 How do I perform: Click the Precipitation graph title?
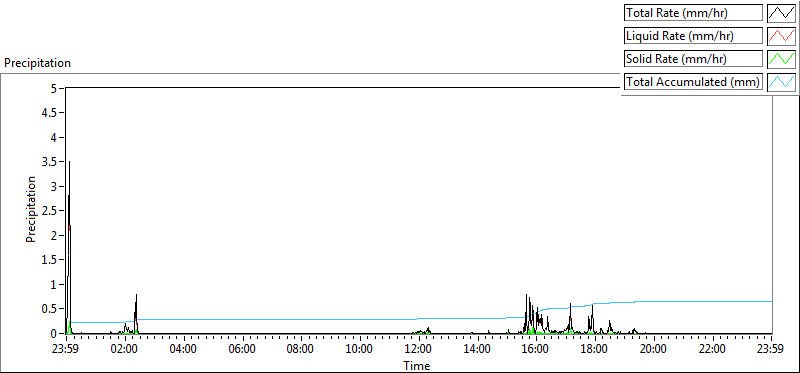coord(37,63)
